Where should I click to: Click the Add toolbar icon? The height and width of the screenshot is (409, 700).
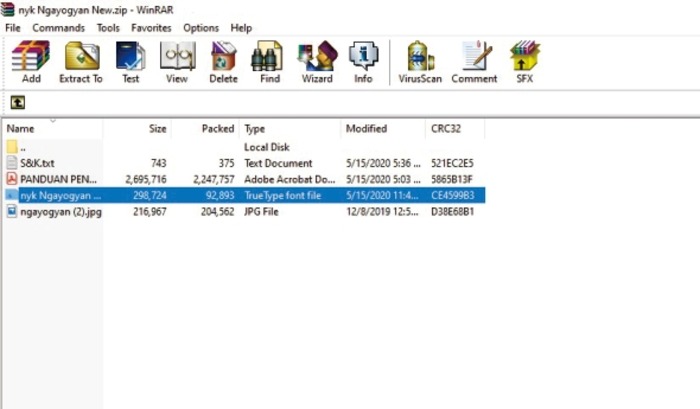point(31,62)
